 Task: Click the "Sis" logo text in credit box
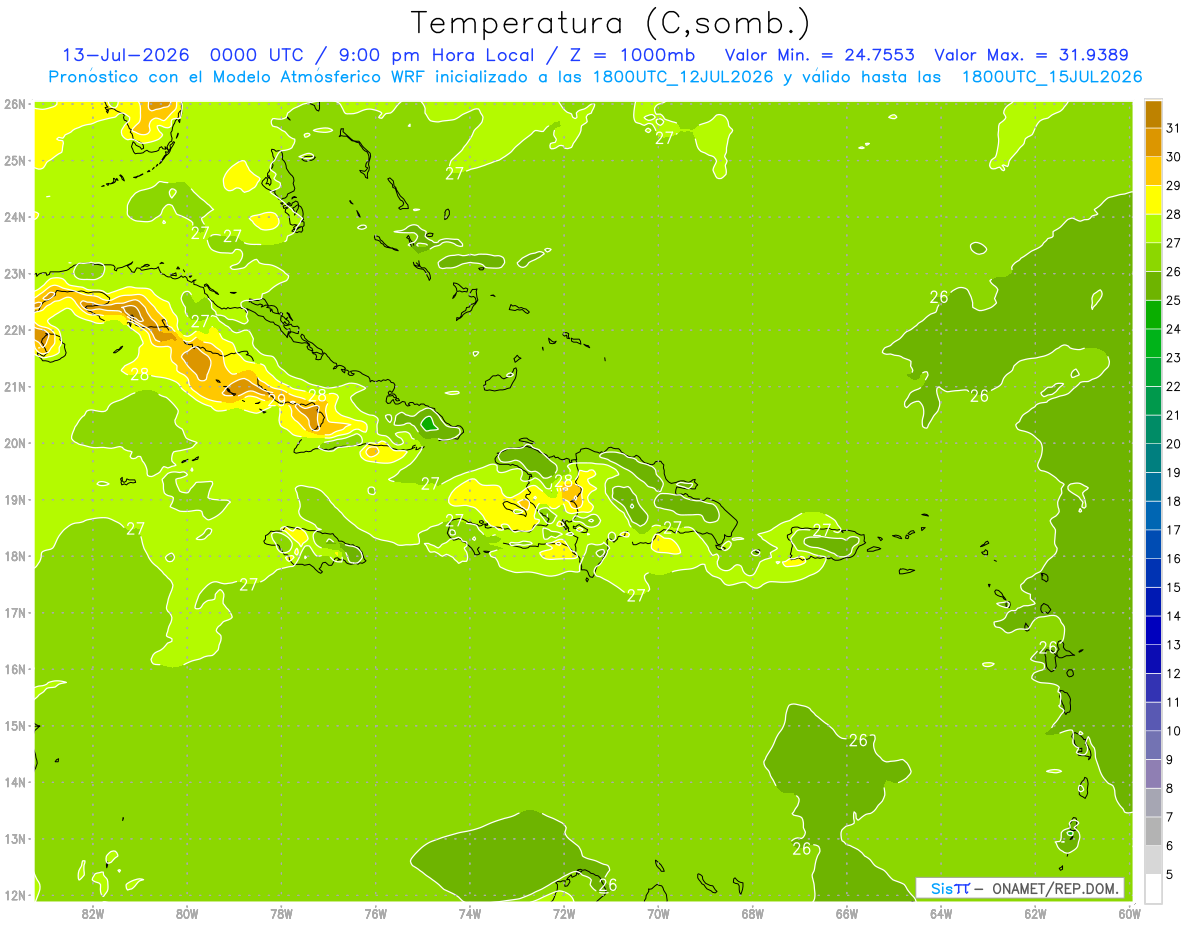(943, 888)
